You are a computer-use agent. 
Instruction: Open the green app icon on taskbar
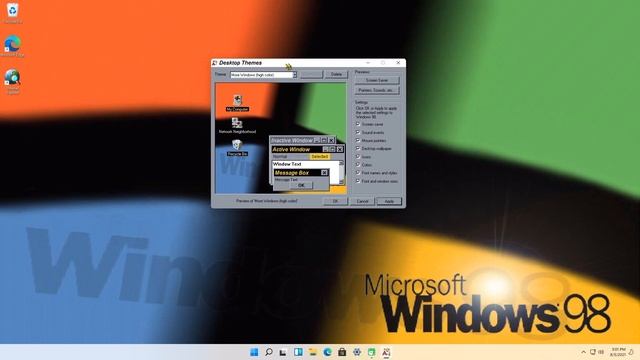pos(371,352)
